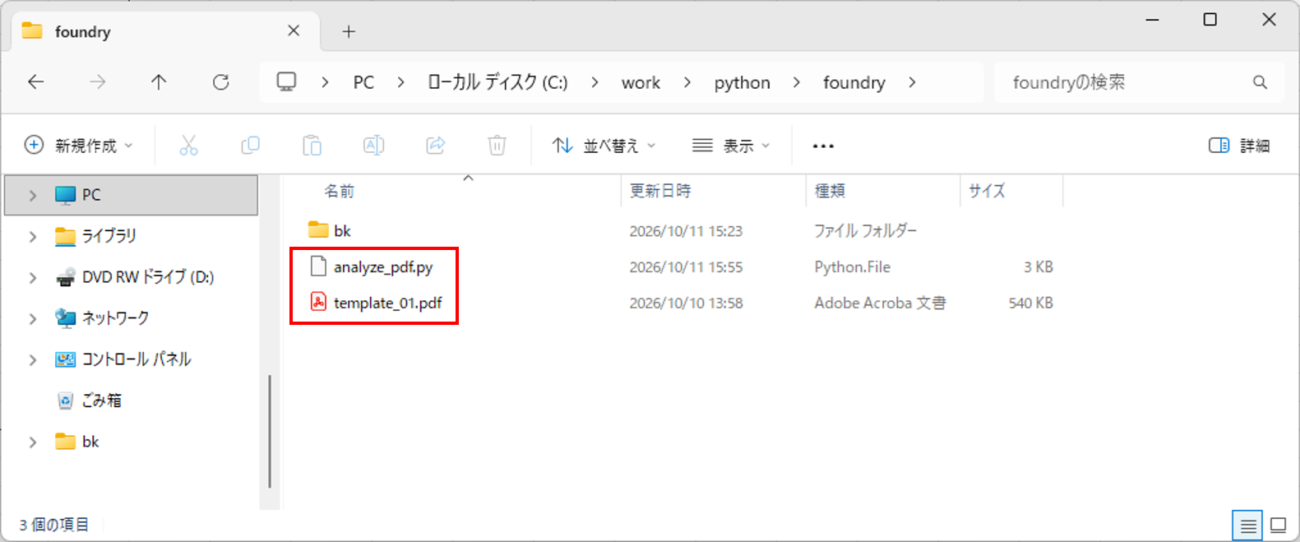Open the three-dots See more menu
Image resolution: width=1300 pixels, height=542 pixels.
point(823,146)
